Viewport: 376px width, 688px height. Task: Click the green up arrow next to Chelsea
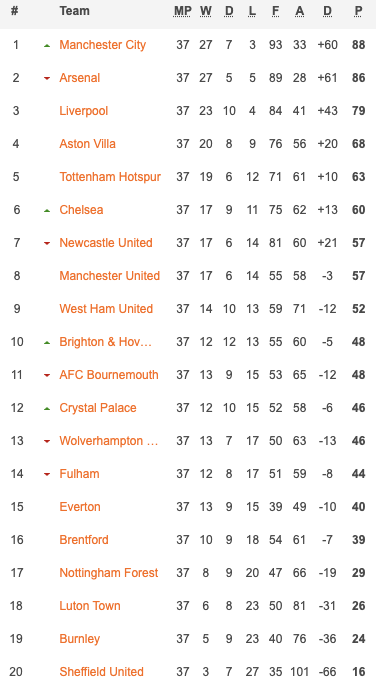click(x=47, y=211)
